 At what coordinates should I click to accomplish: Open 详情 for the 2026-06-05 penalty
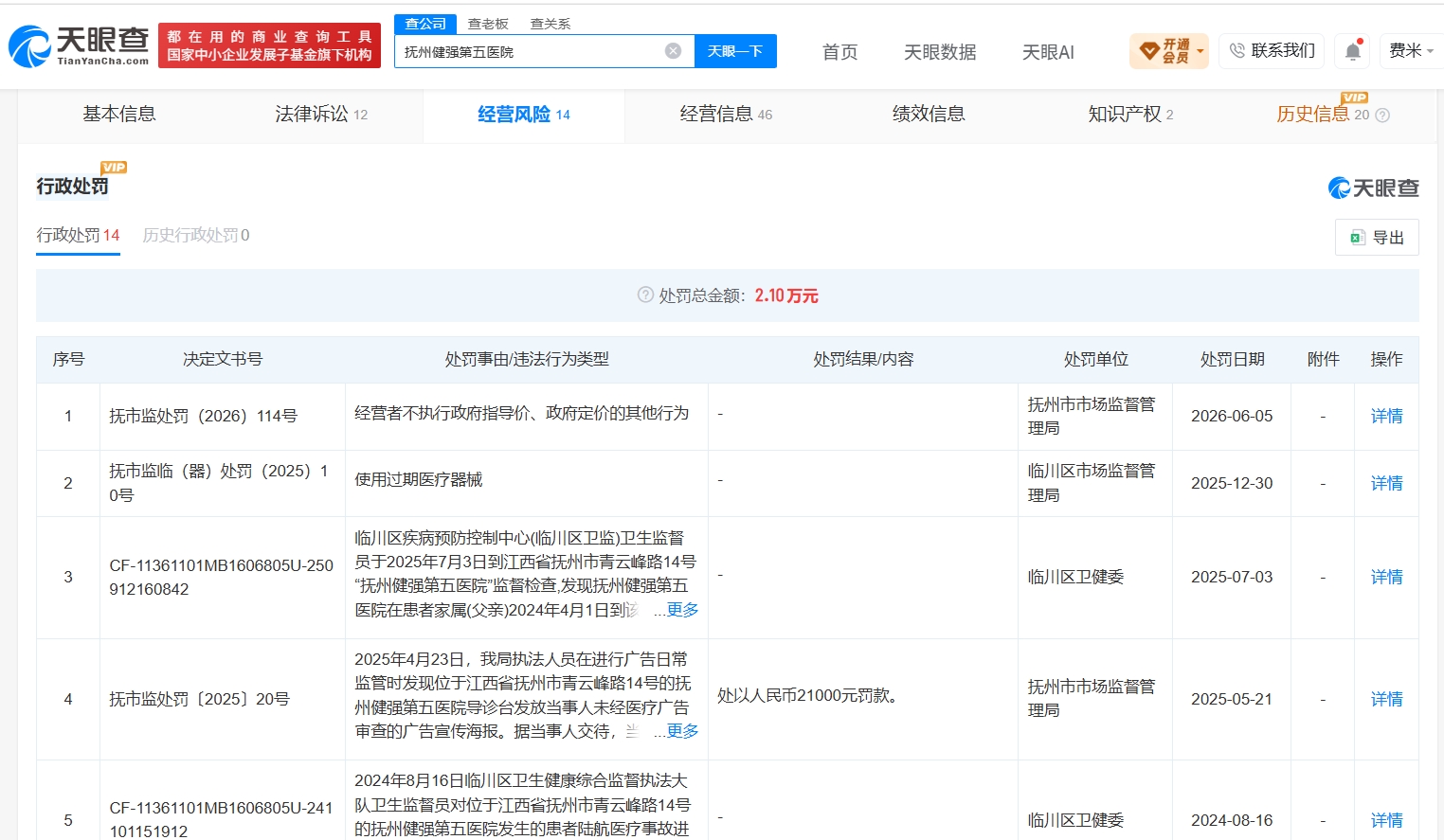point(1386,417)
